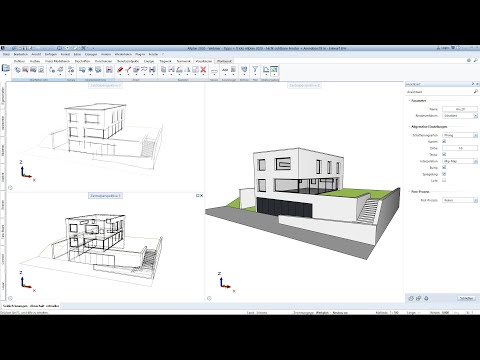Screen dimensions: 480x360
Task: Open the Ansicht menu
Action: tap(36, 54)
